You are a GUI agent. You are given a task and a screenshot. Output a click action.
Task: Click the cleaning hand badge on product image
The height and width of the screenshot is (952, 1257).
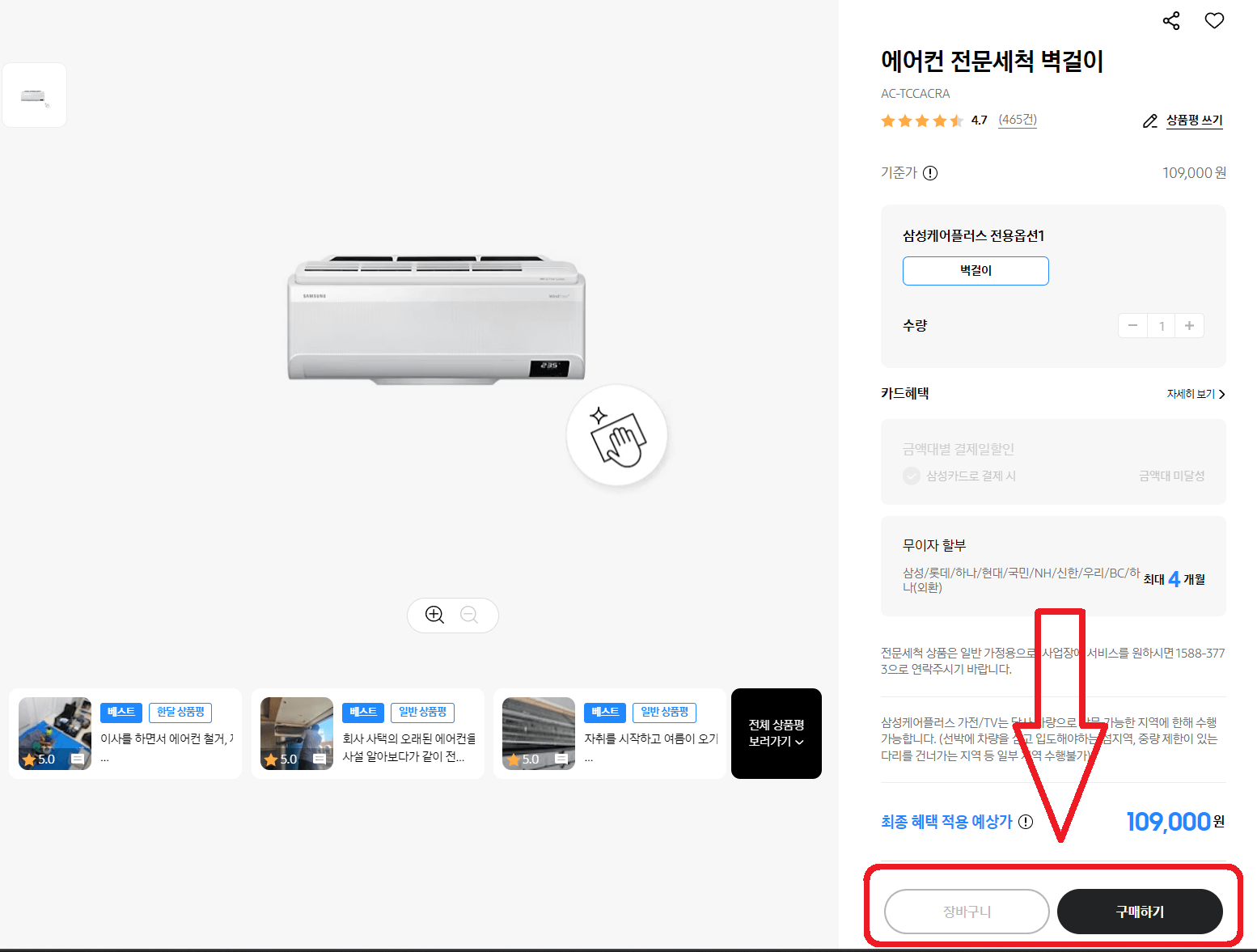tap(617, 436)
